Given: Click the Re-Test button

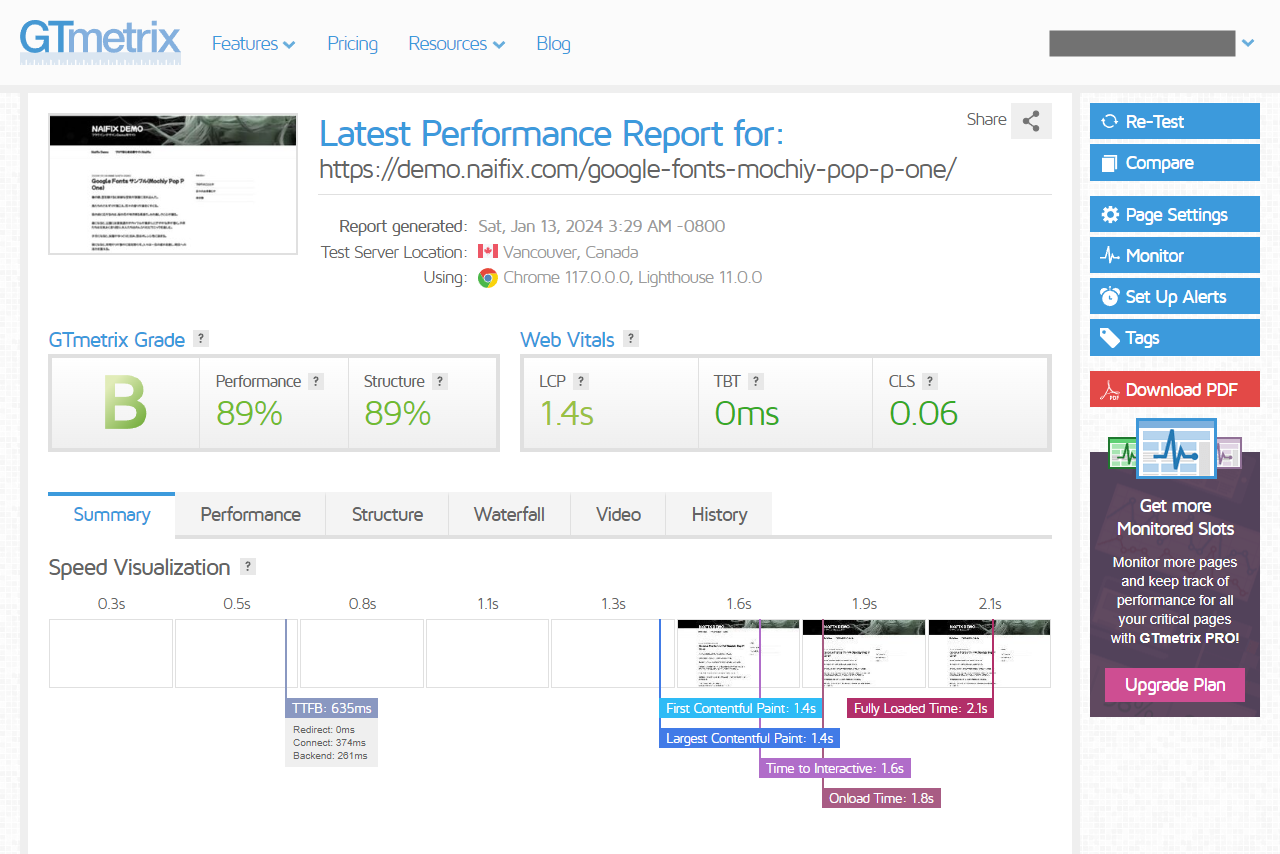Looking at the screenshot, I should [x=1175, y=121].
